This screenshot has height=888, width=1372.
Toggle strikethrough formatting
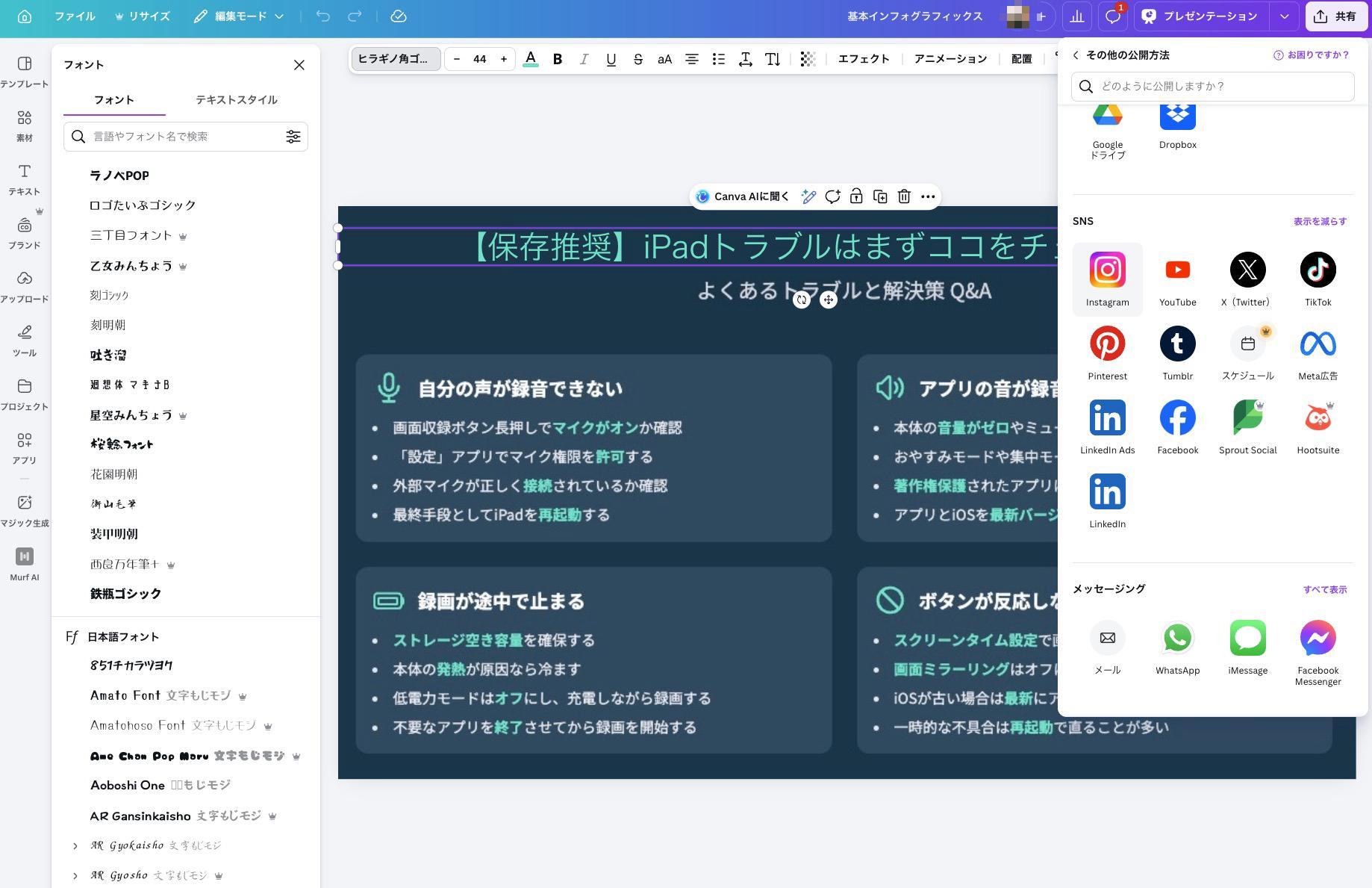click(x=637, y=59)
